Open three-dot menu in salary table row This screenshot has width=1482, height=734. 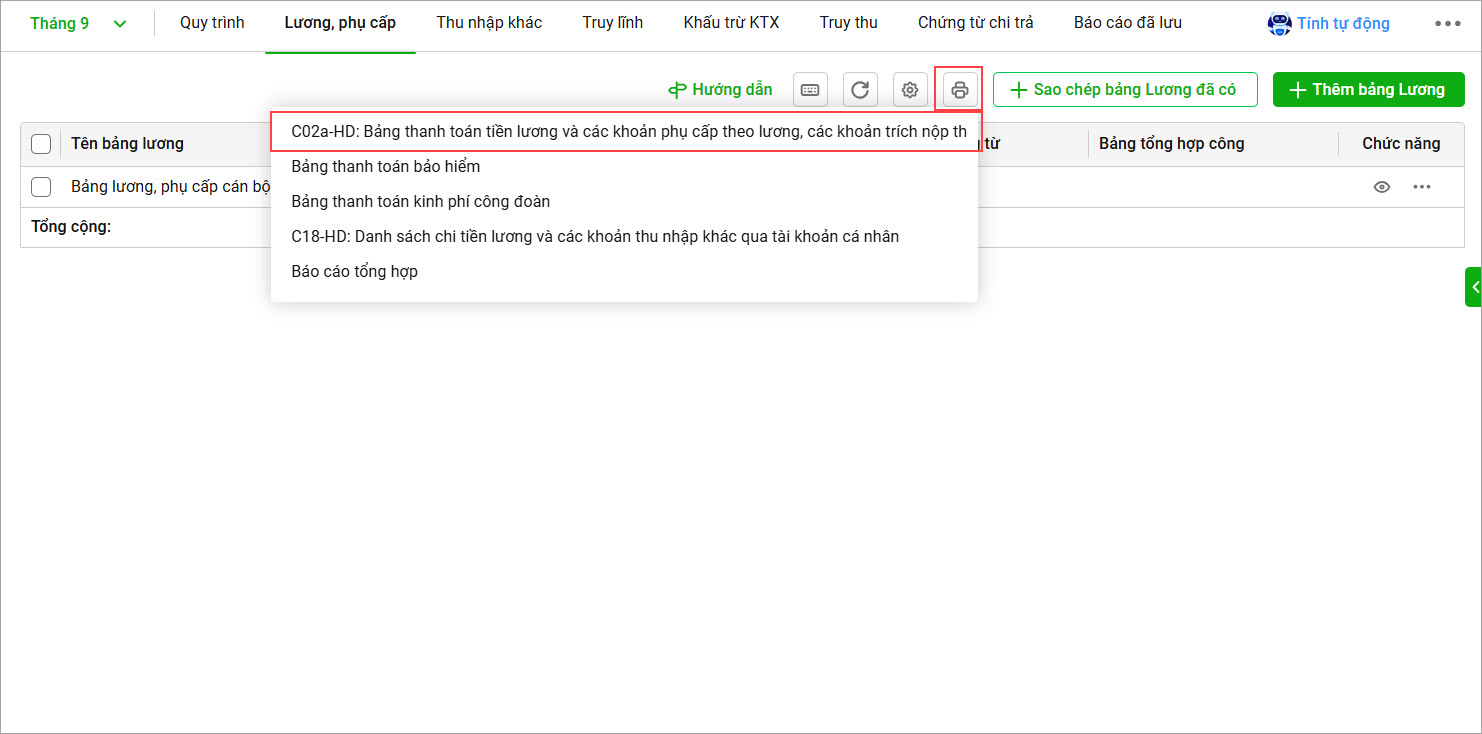tap(1421, 187)
